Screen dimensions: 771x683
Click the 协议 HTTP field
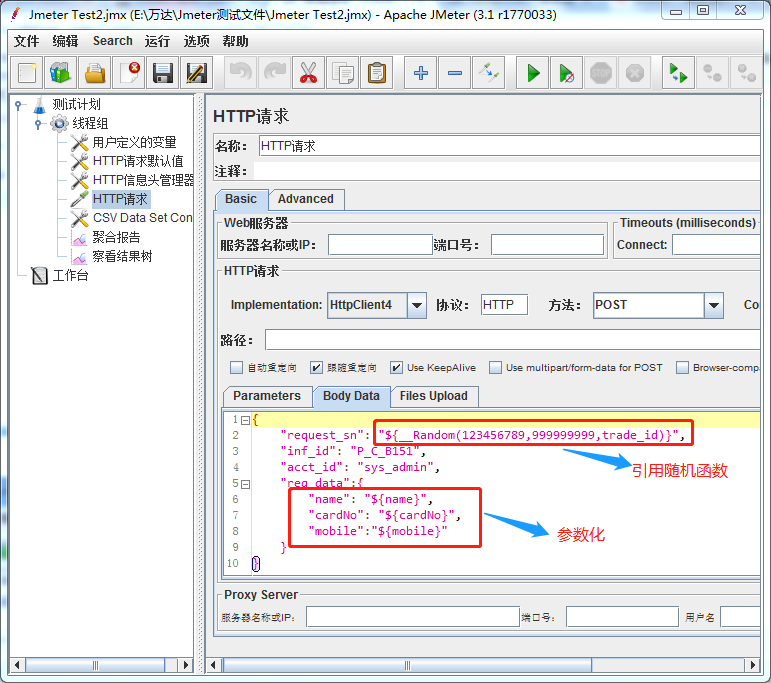(x=504, y=305)
